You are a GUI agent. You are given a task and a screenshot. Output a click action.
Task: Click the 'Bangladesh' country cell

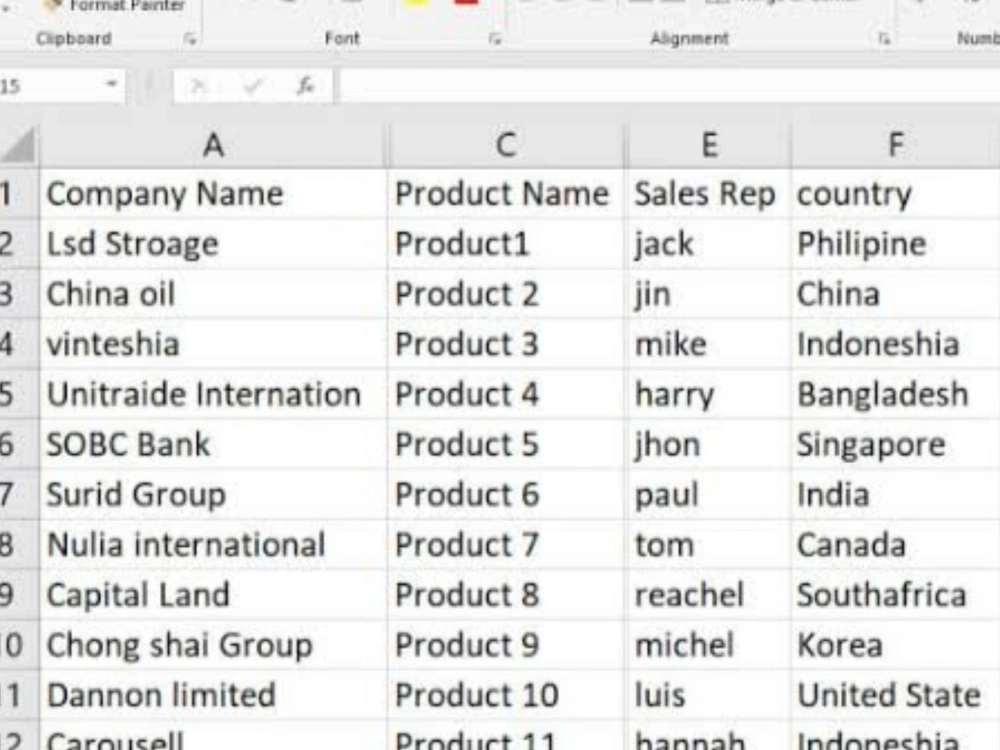coord(895,394)
